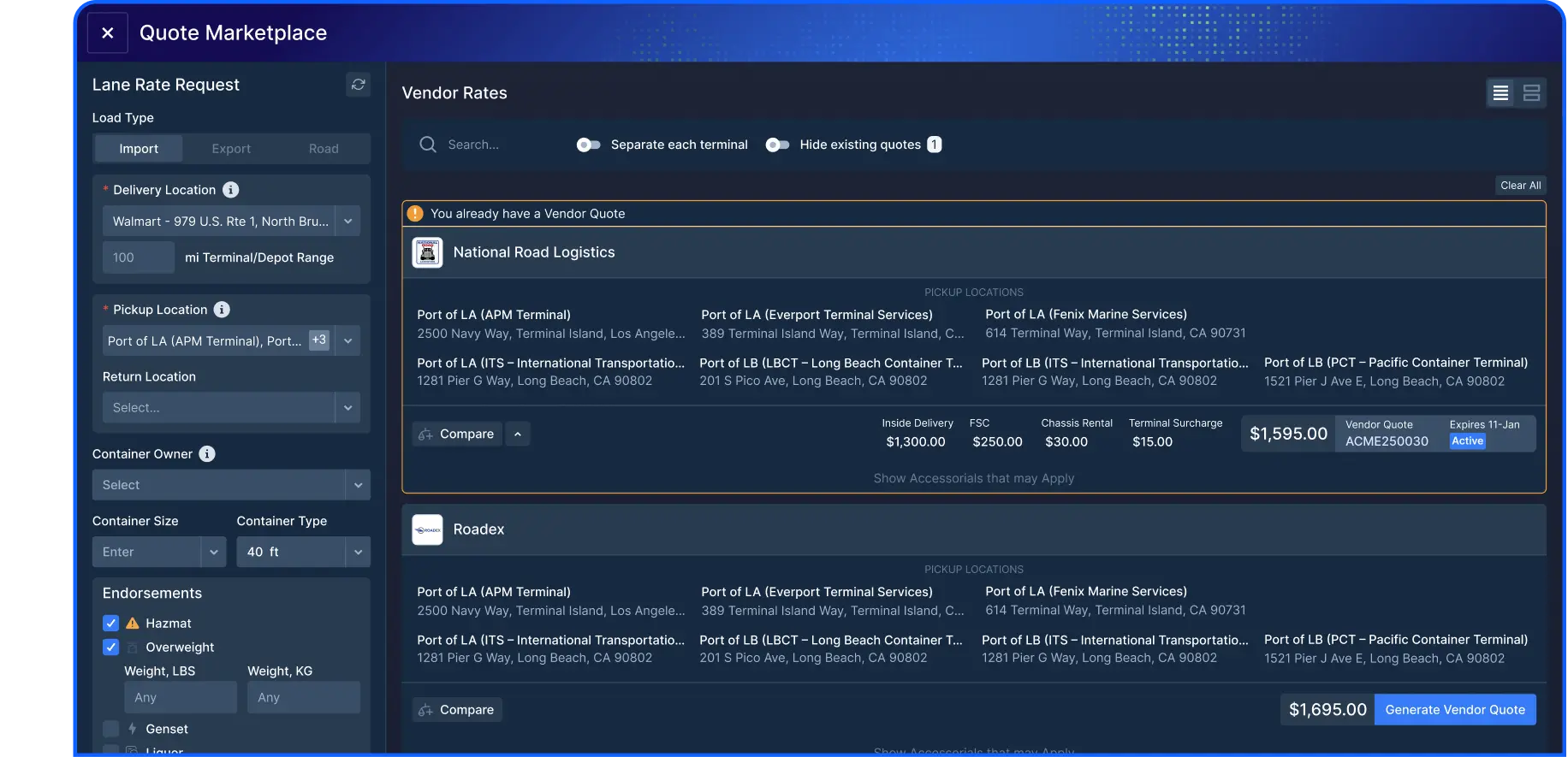Select Chassis Rental $30.00 value
This screenshot has width=1568, height=757.
(1066, 442)
